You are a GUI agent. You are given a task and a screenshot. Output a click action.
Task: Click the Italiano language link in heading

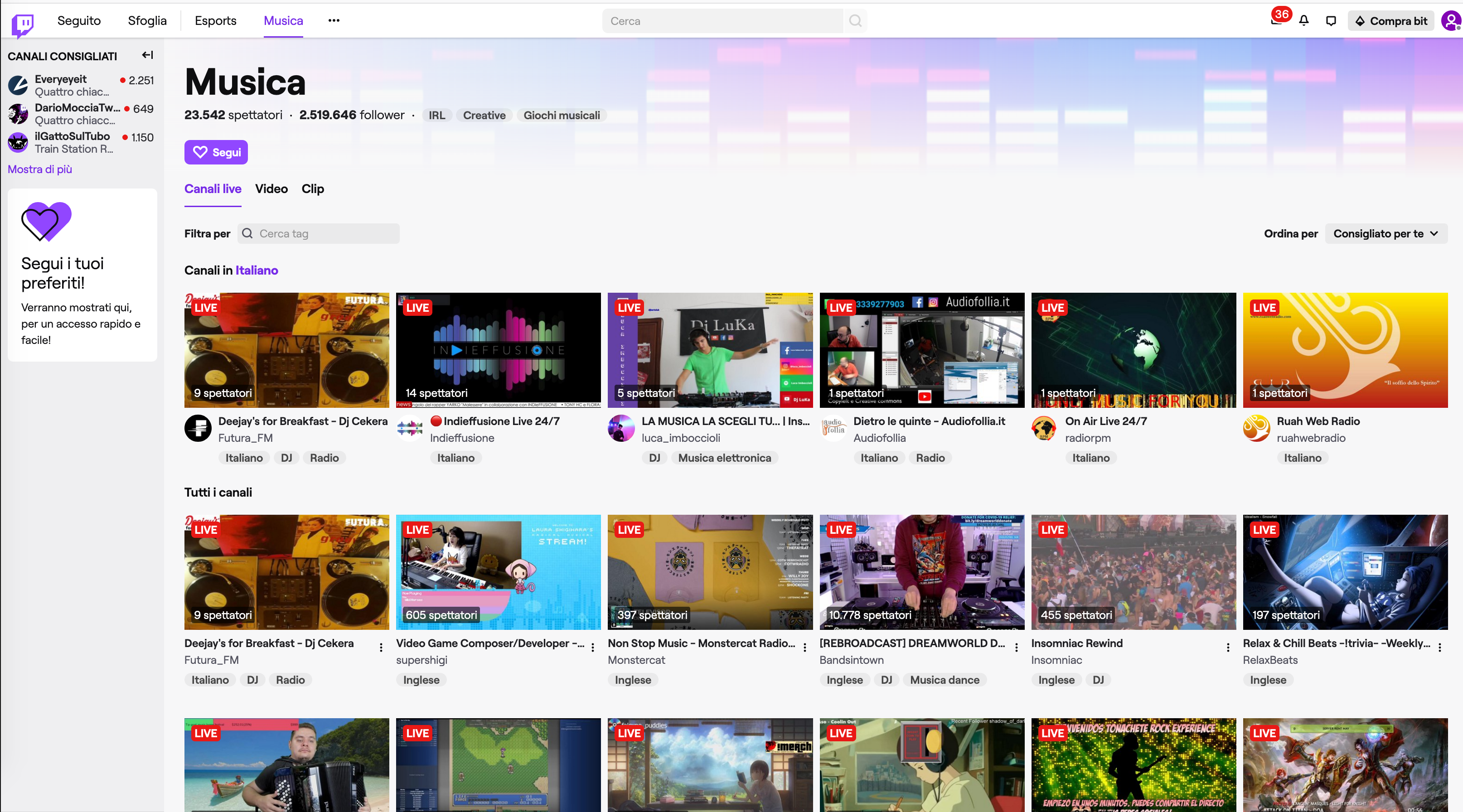point(257,270)
